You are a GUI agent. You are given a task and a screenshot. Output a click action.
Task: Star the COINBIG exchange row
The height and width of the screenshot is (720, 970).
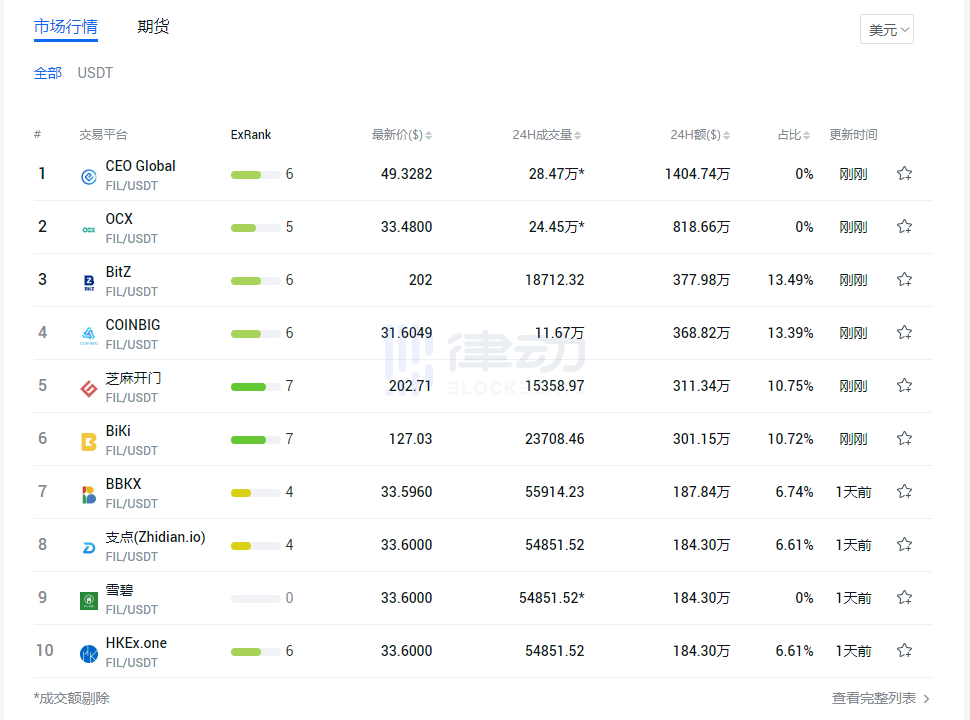[x=904, y=333]
